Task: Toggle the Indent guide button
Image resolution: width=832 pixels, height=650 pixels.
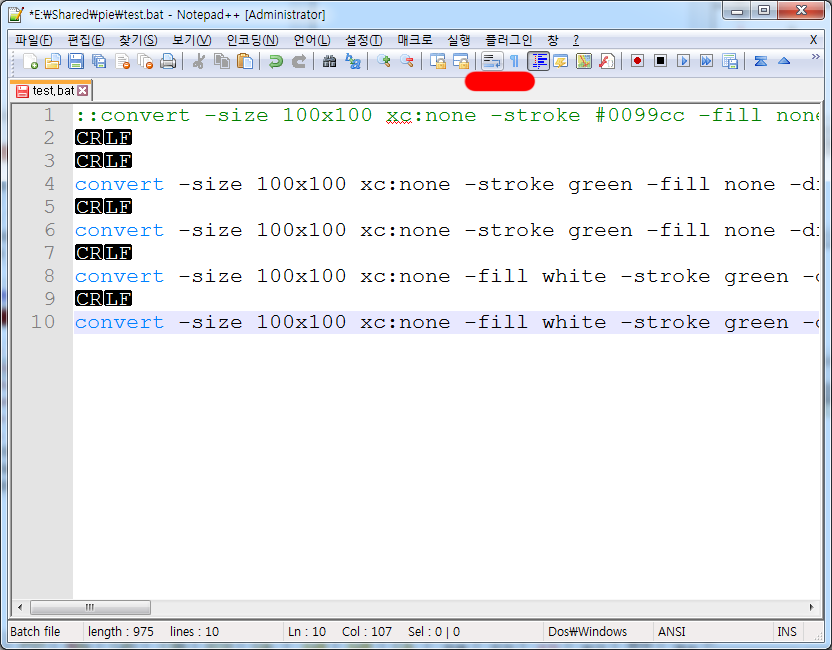Action: click(x=539, y=61)
